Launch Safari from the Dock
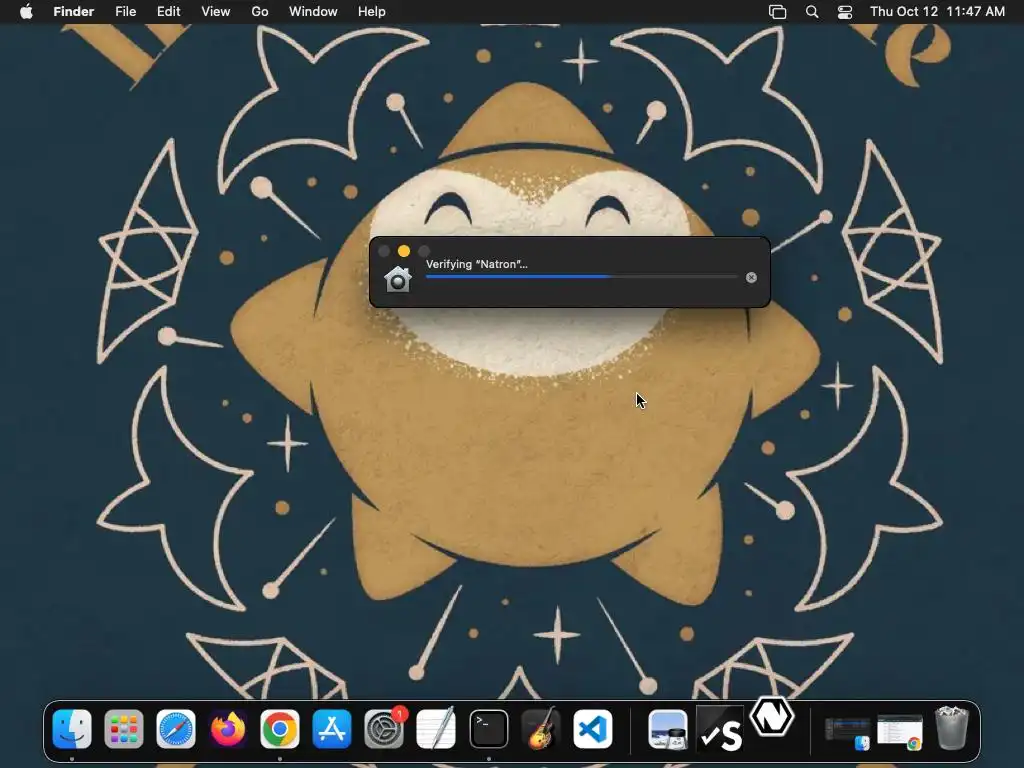 pyautogui.click(x=176, y=729)
